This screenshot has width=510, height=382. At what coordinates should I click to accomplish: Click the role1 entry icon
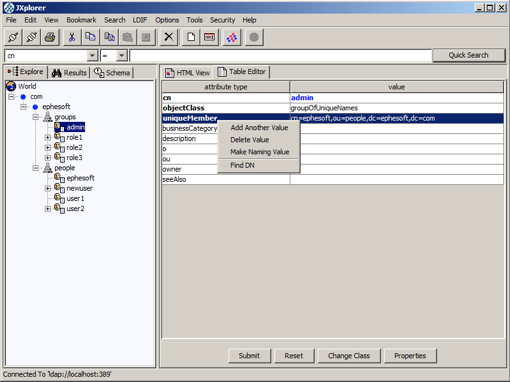click(x=60, y=137)
